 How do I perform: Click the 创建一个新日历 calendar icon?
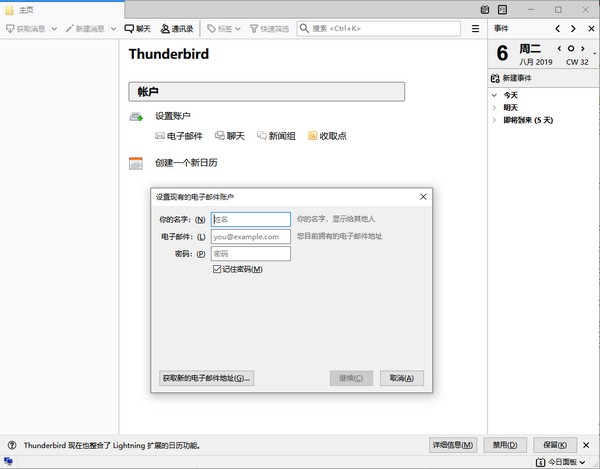[x=136, y=163]
